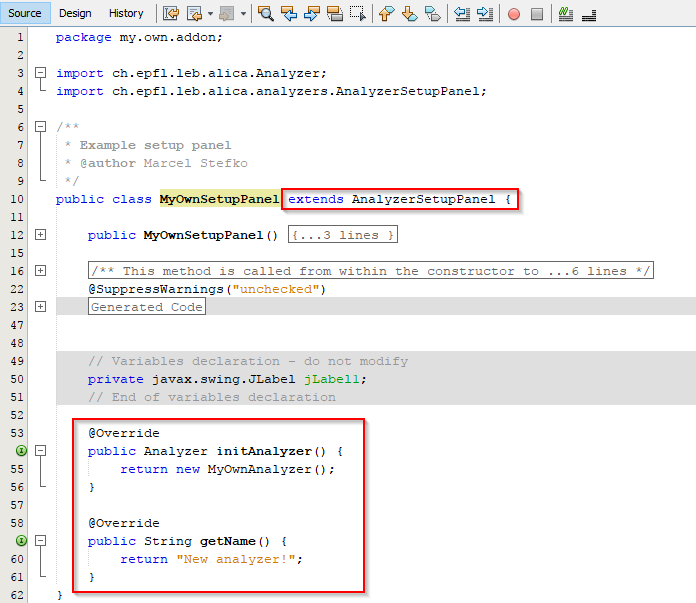Click 'MyOwnAnalyzer()' in return statement
Screen dimensions: 696x603
point(267,469)
